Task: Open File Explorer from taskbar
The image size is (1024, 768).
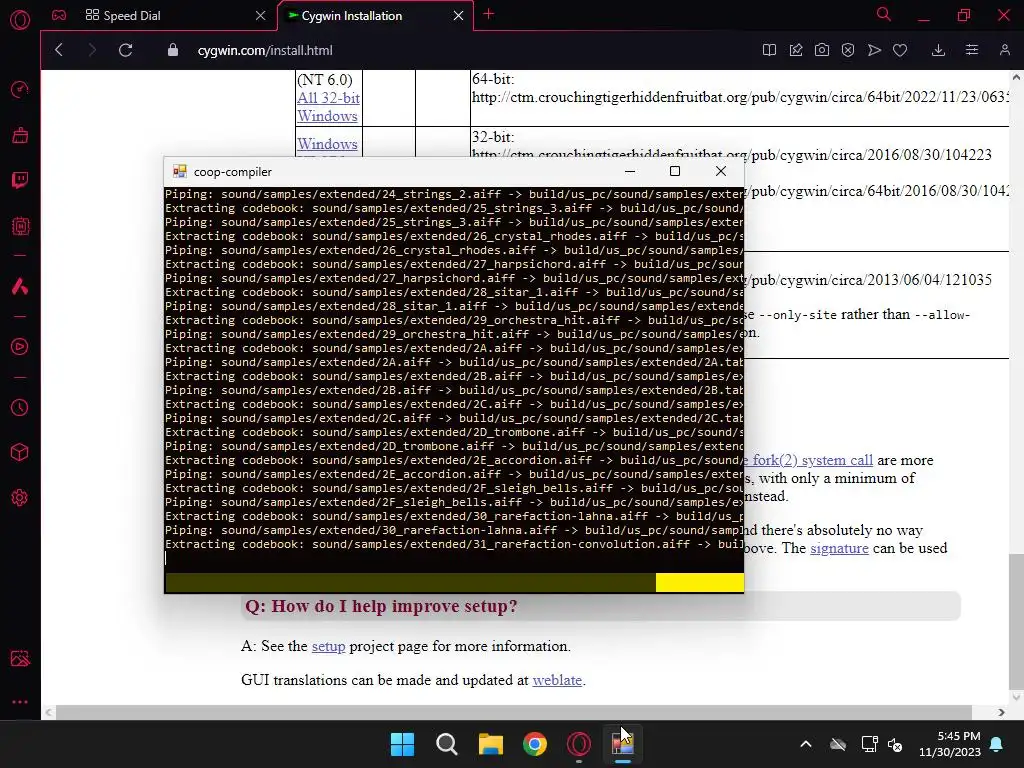Action: coord(490,744)
